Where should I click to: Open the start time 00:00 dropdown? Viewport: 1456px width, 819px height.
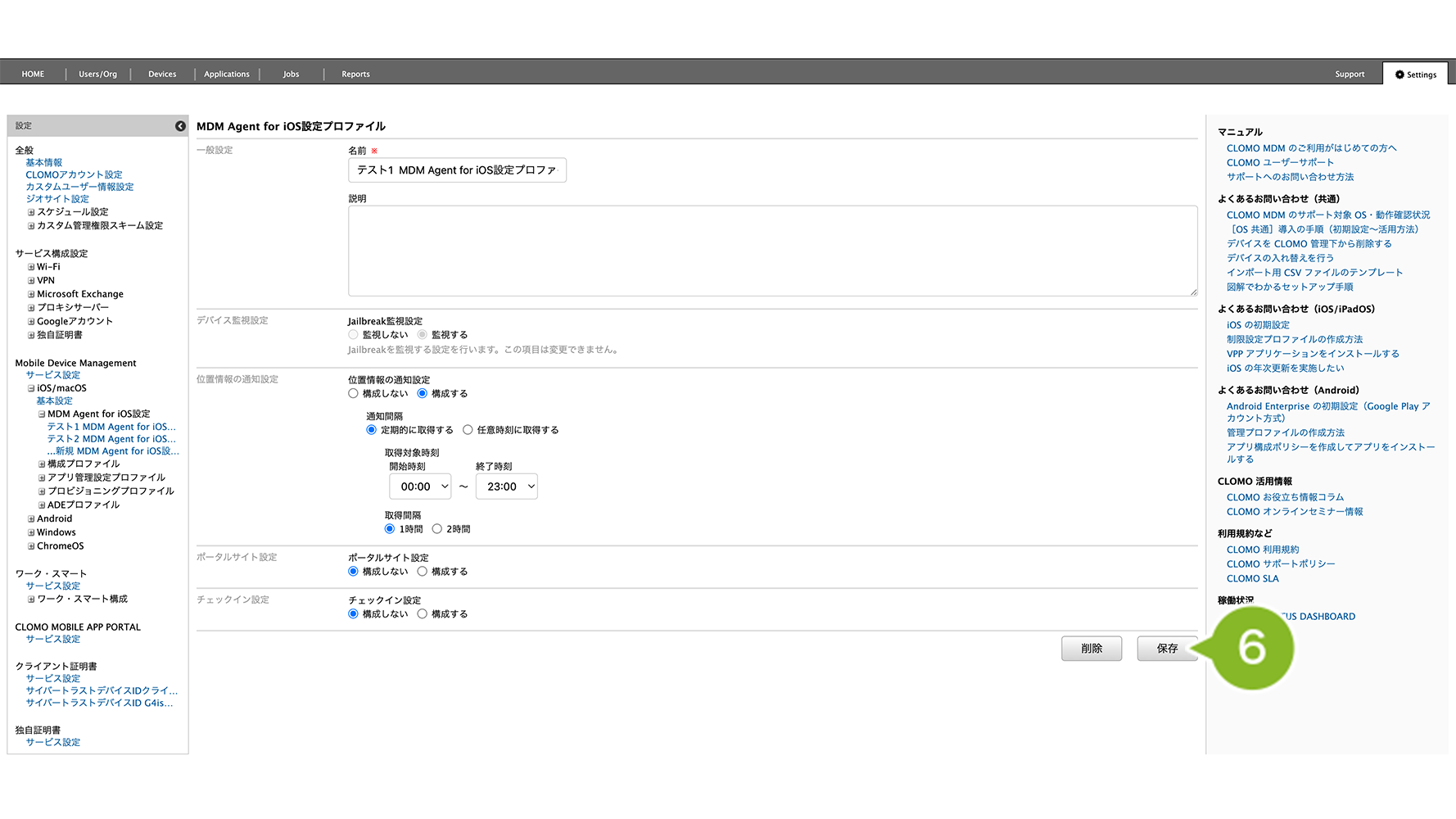[x=420, y=486]
